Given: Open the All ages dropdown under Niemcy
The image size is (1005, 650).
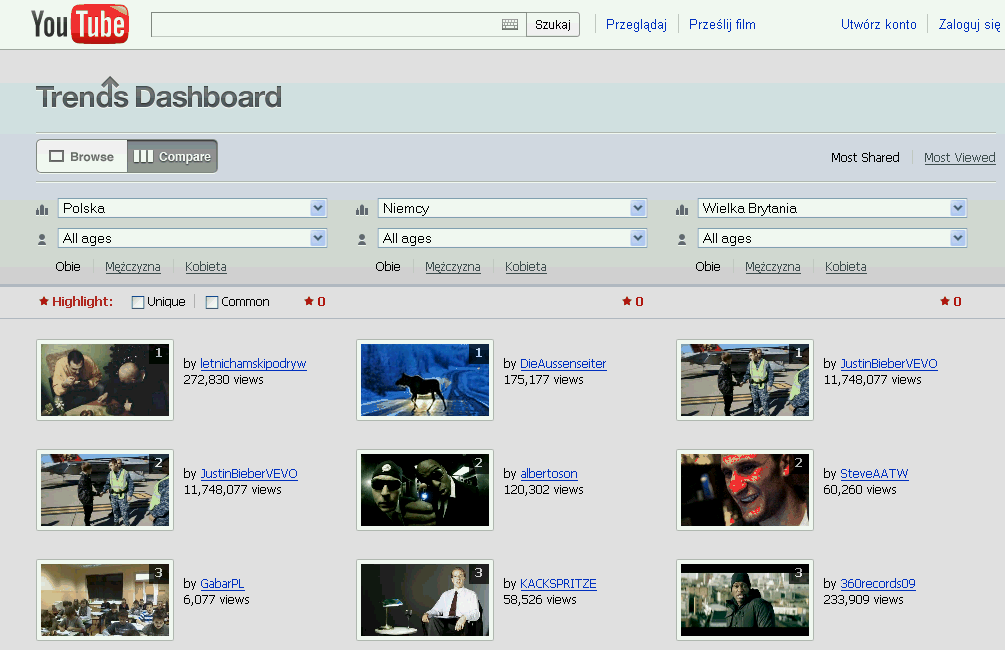Looking at the screenshot, I should (512, 238).
